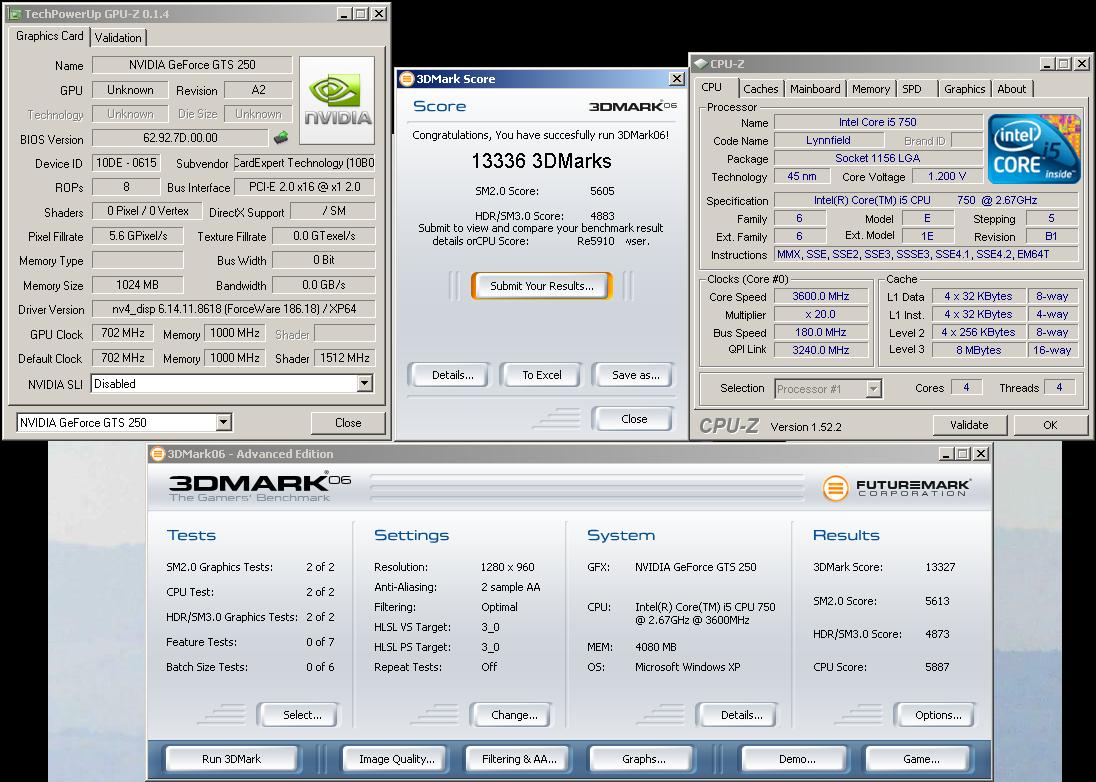Screen dimensions: 1096x782
Task: Click the 3DMark Score result 13327
Action: (x=940, y=567)
